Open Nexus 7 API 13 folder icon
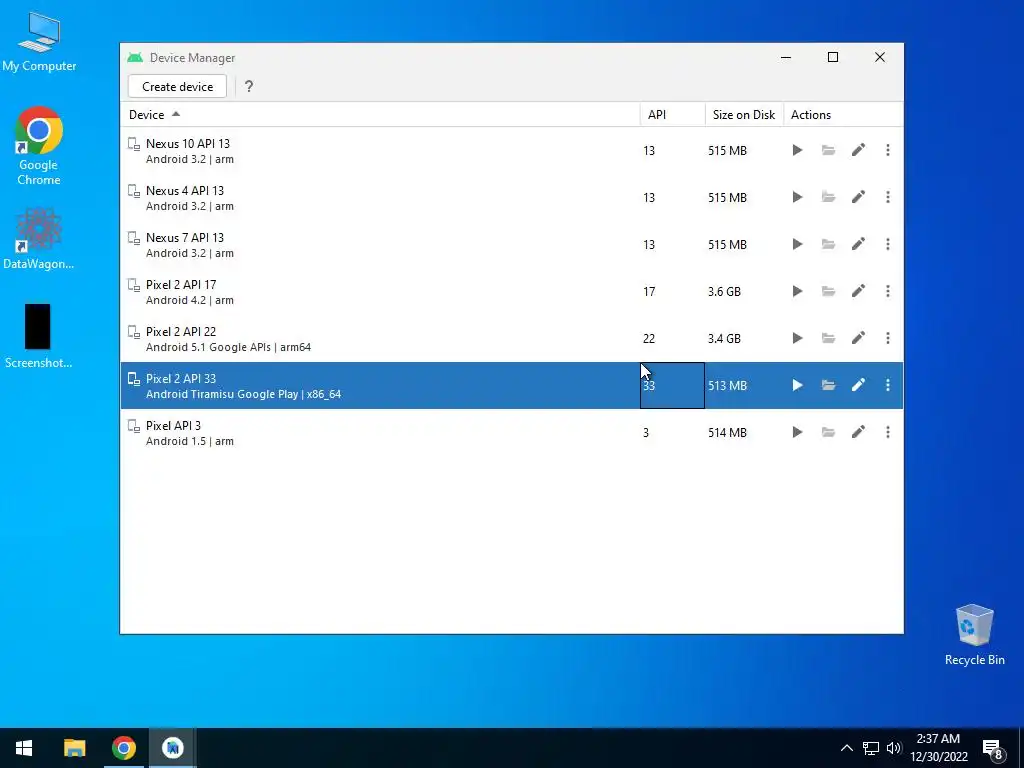 828,244
